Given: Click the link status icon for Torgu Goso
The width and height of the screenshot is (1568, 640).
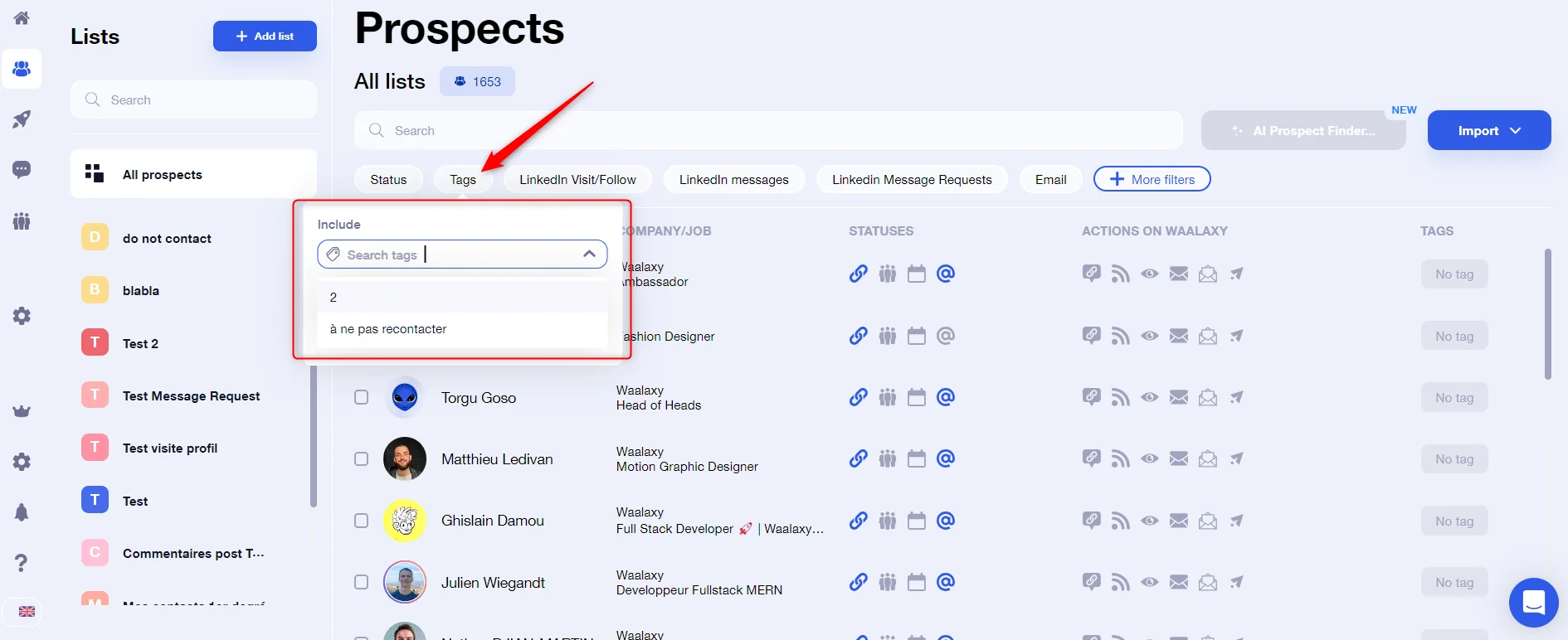Looking at the screenshot, I should point(859,397).
